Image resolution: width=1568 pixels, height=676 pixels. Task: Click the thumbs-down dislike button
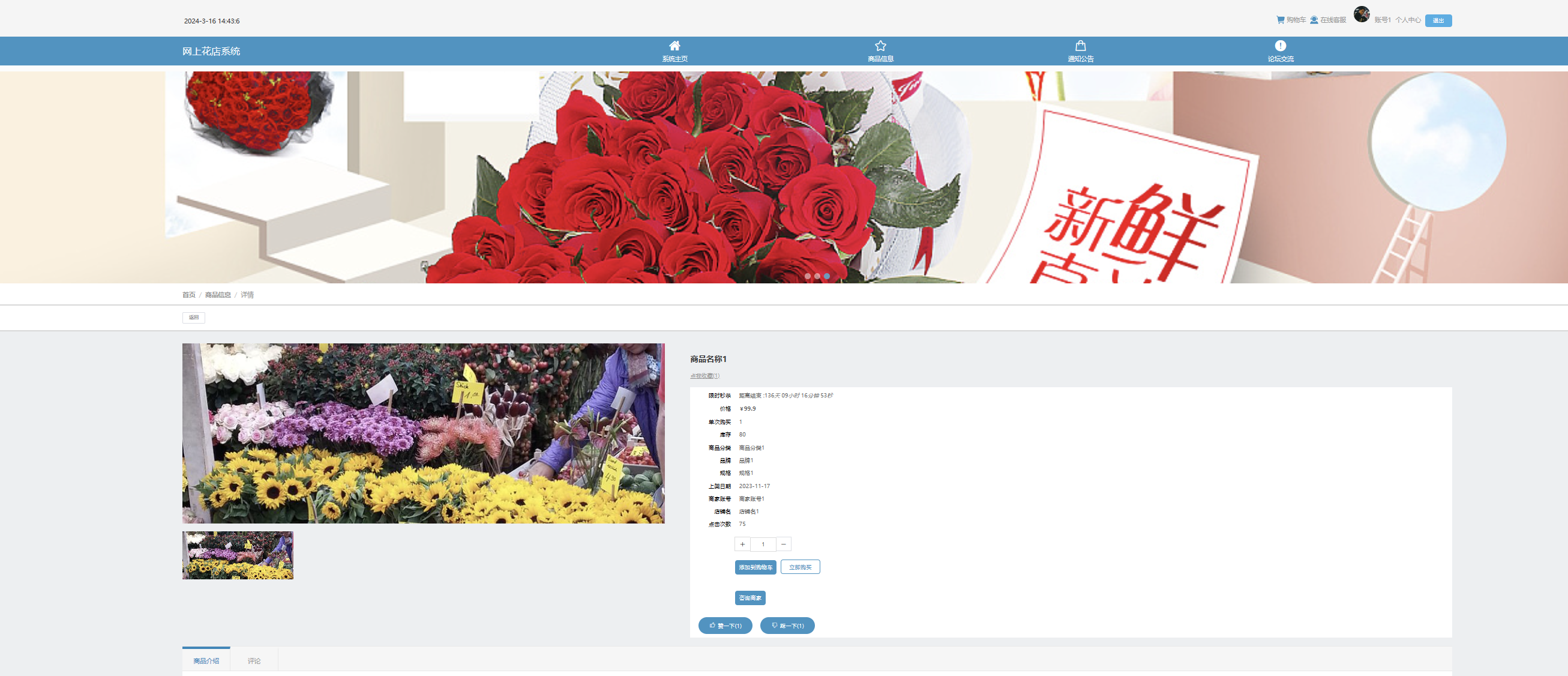[787, 626]
